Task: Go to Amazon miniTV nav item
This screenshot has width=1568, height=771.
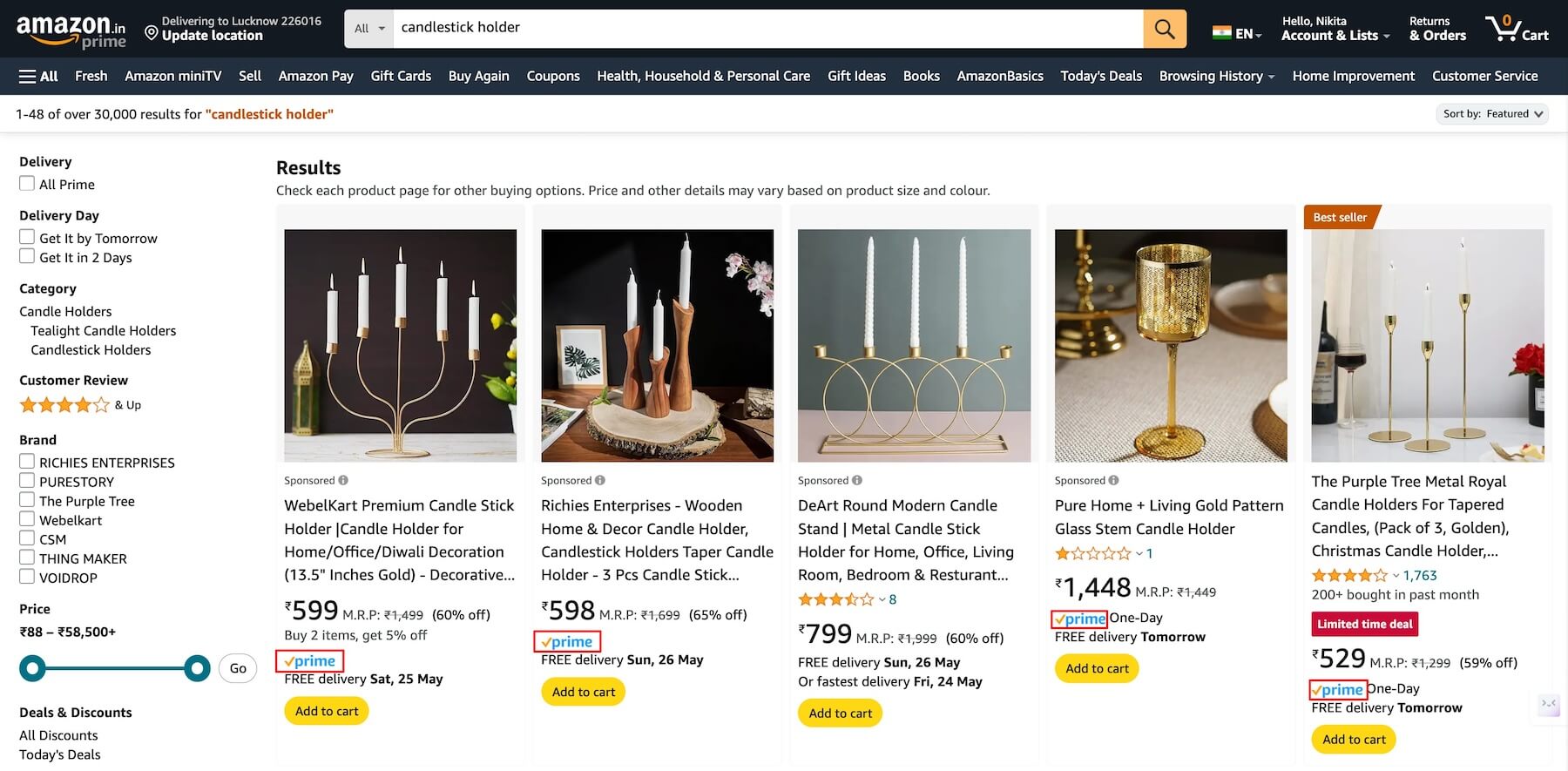Action: [x=172, y=77]
